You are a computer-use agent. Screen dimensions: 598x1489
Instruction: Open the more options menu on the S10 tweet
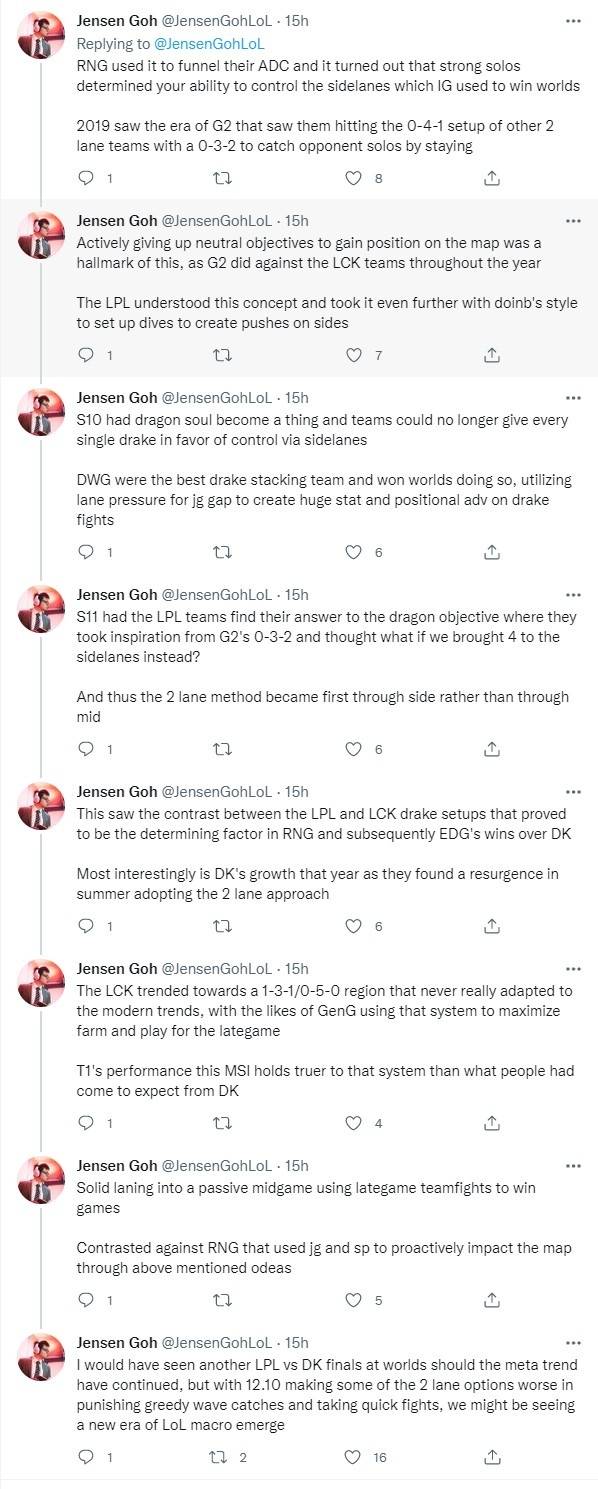click(573, 397)
